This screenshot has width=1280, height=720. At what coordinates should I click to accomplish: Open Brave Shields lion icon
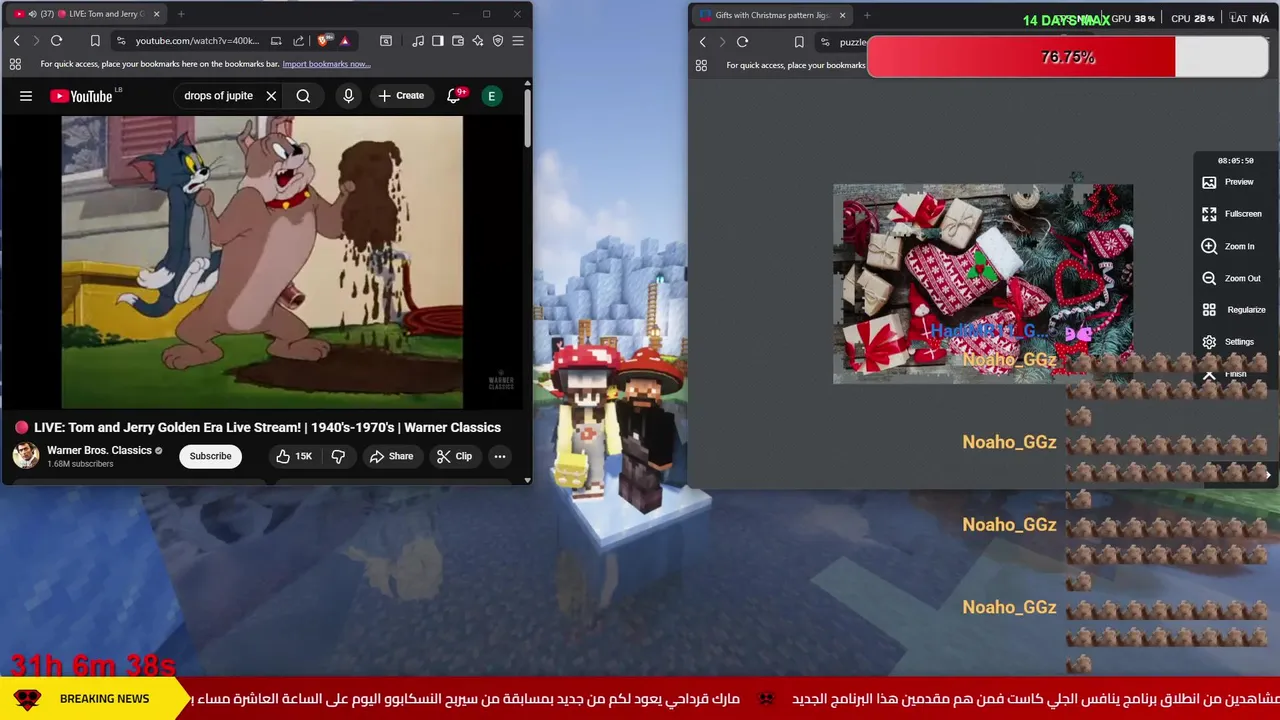tap(323, 41)
